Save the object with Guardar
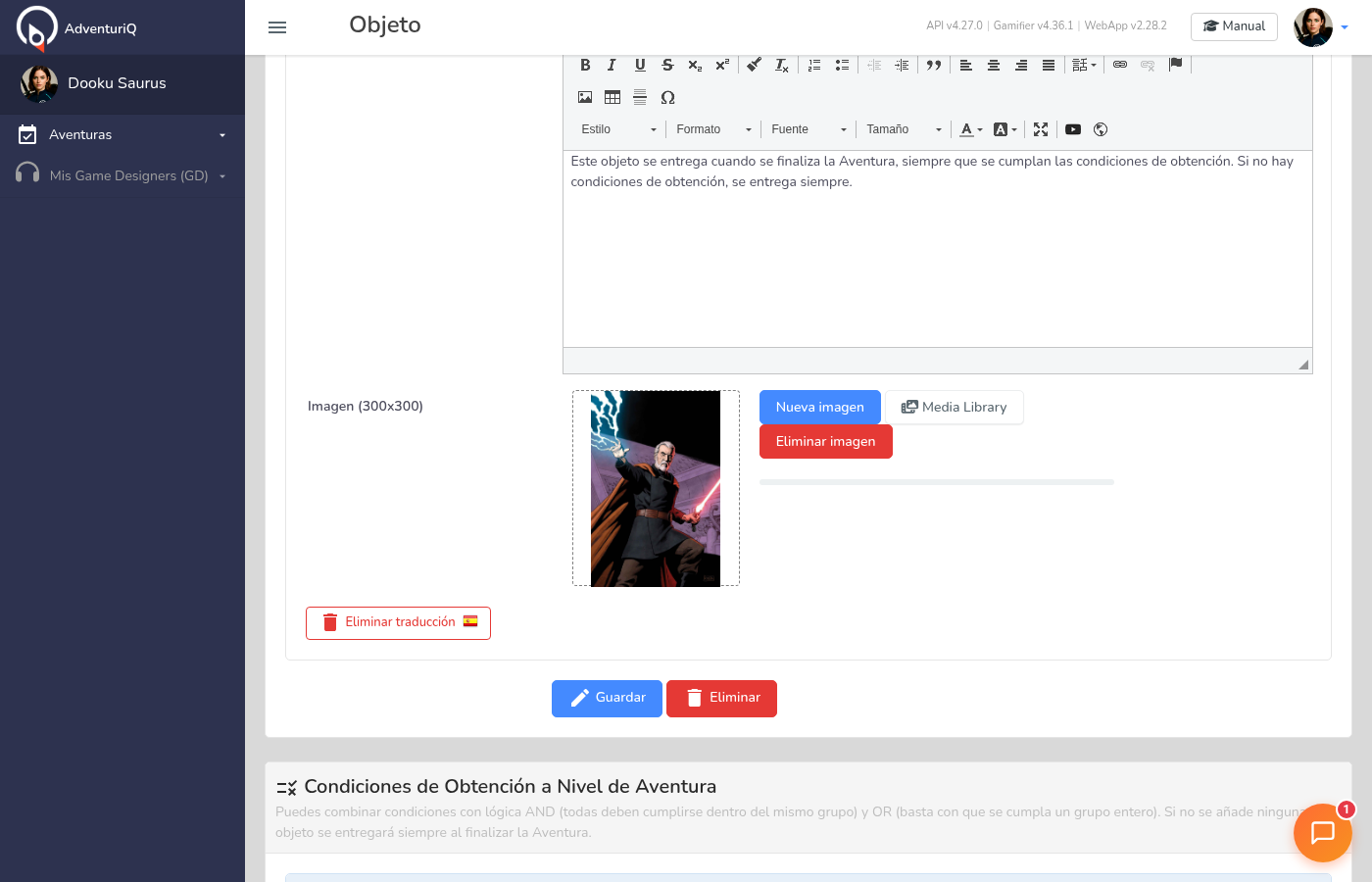This screenshot has width=1372, height=882. coord(607,698)
